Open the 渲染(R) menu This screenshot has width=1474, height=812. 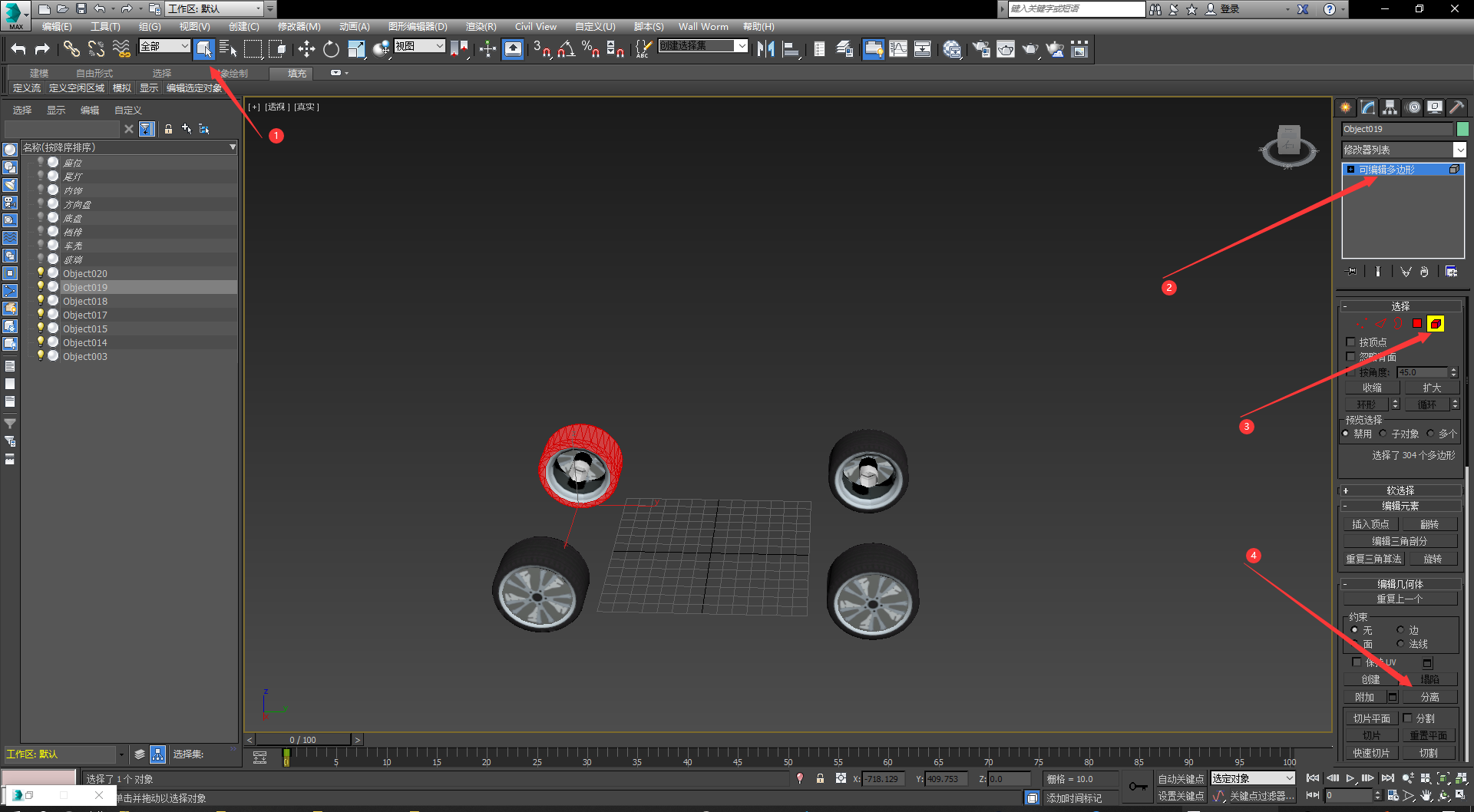point(481,27)
